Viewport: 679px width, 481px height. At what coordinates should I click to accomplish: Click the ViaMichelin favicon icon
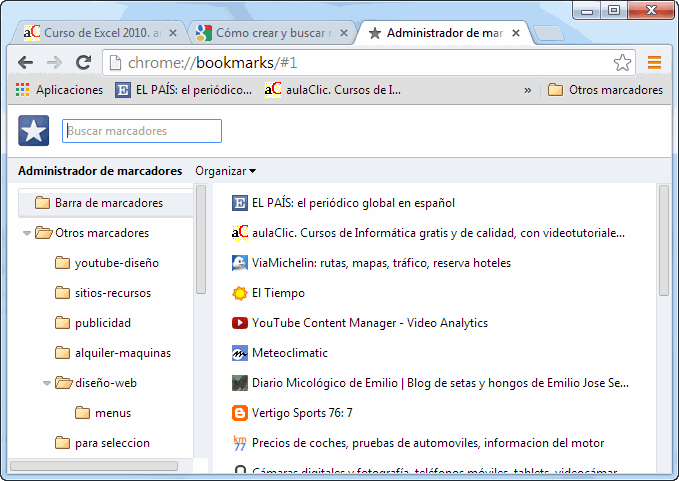239,263
